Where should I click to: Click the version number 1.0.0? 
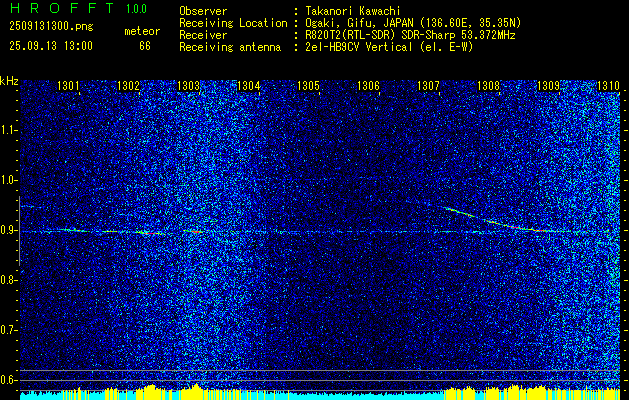[x=136, y=8]
